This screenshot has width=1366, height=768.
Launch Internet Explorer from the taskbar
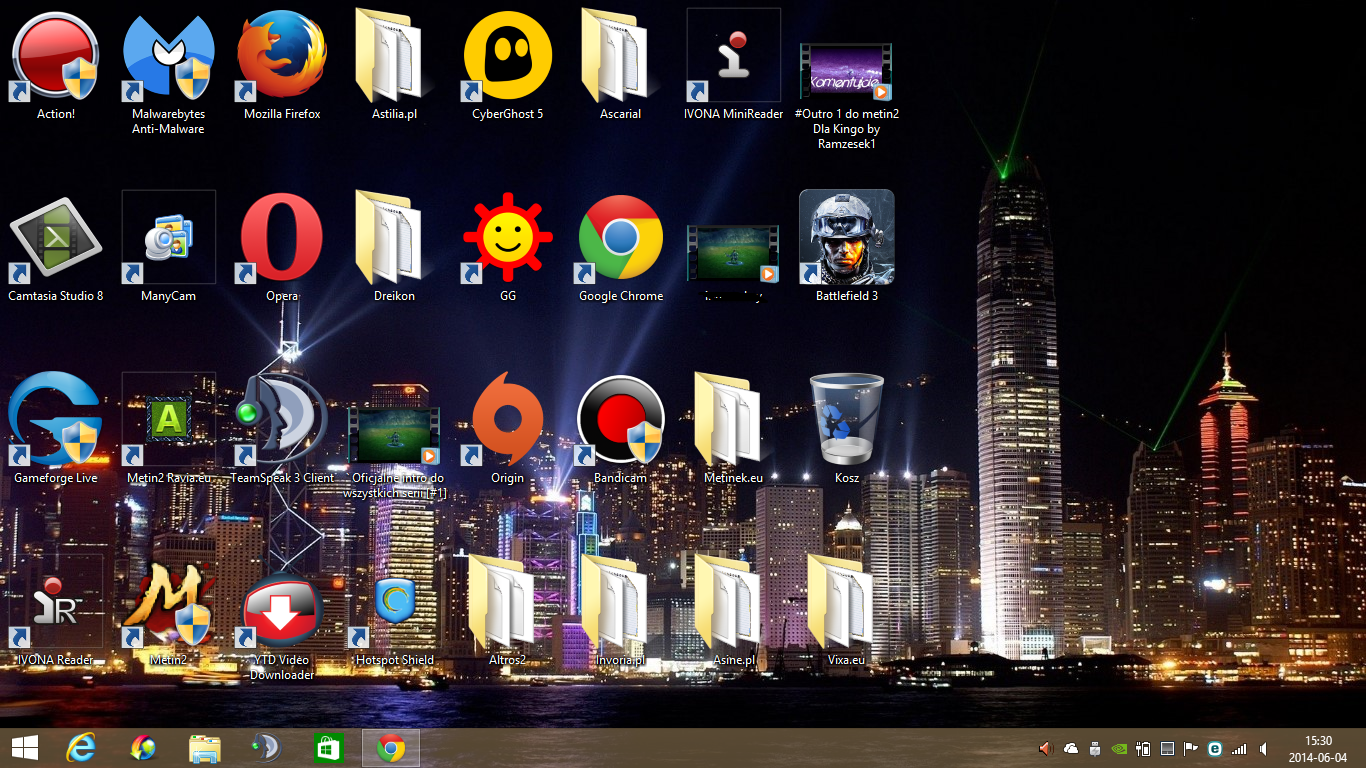click(80, 748)
